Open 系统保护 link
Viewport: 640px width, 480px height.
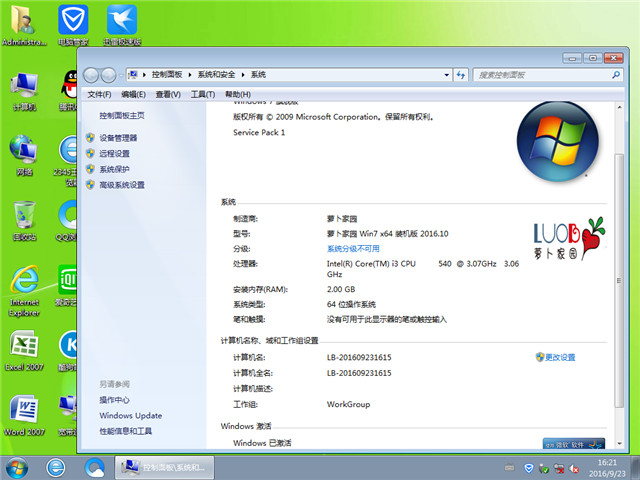[x=114, y=169]
